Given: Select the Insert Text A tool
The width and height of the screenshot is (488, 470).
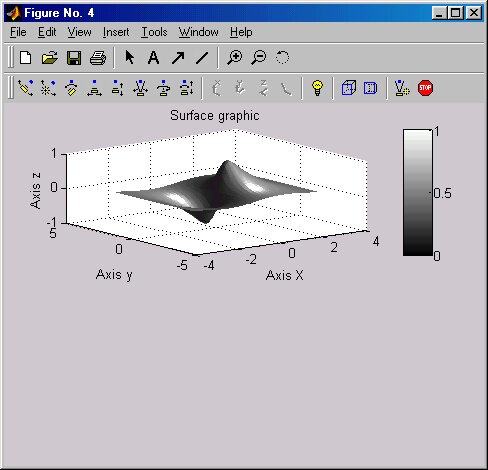Looking at the screenshot, I should (153, 58).
